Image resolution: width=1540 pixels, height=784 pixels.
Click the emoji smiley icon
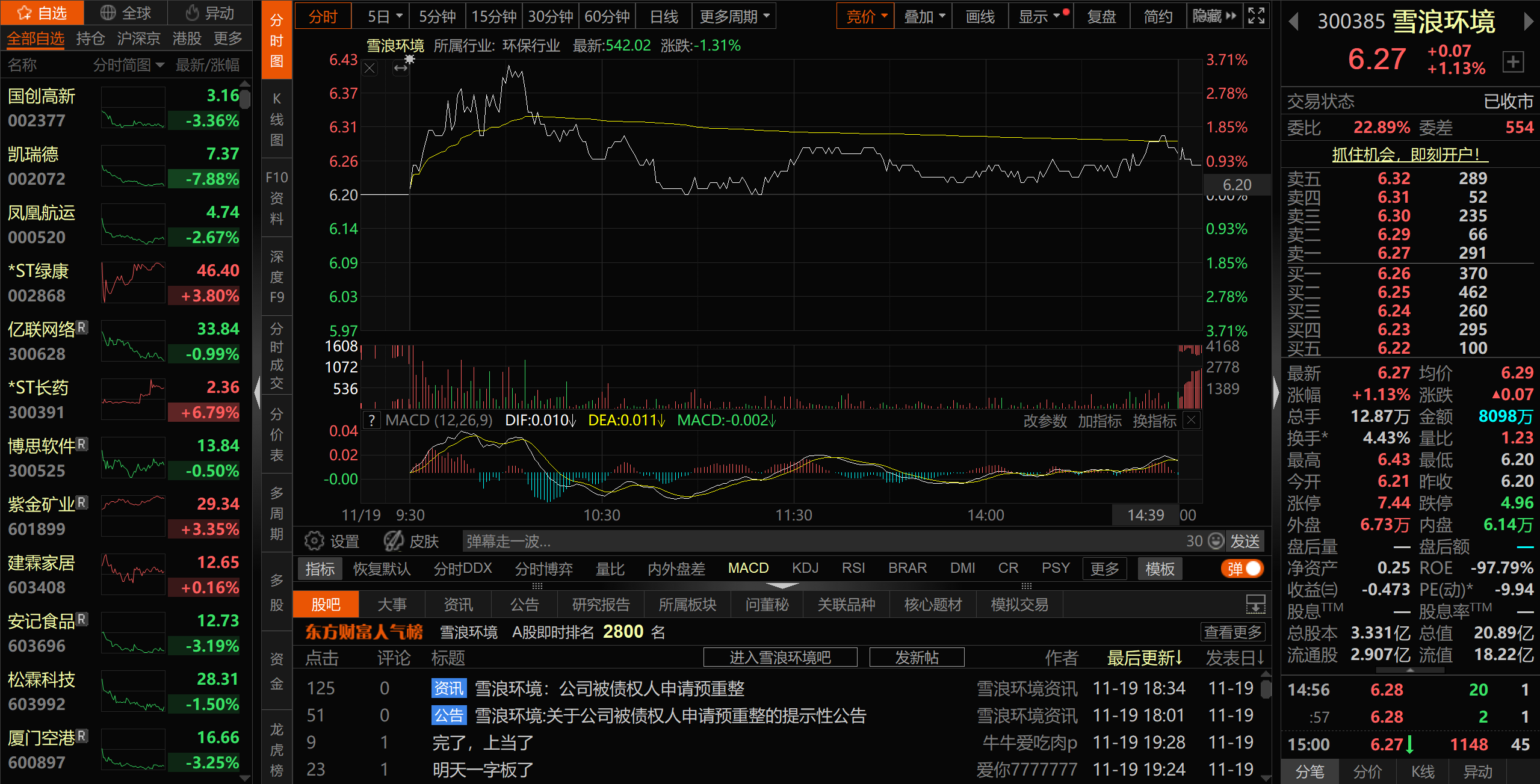1216,541
